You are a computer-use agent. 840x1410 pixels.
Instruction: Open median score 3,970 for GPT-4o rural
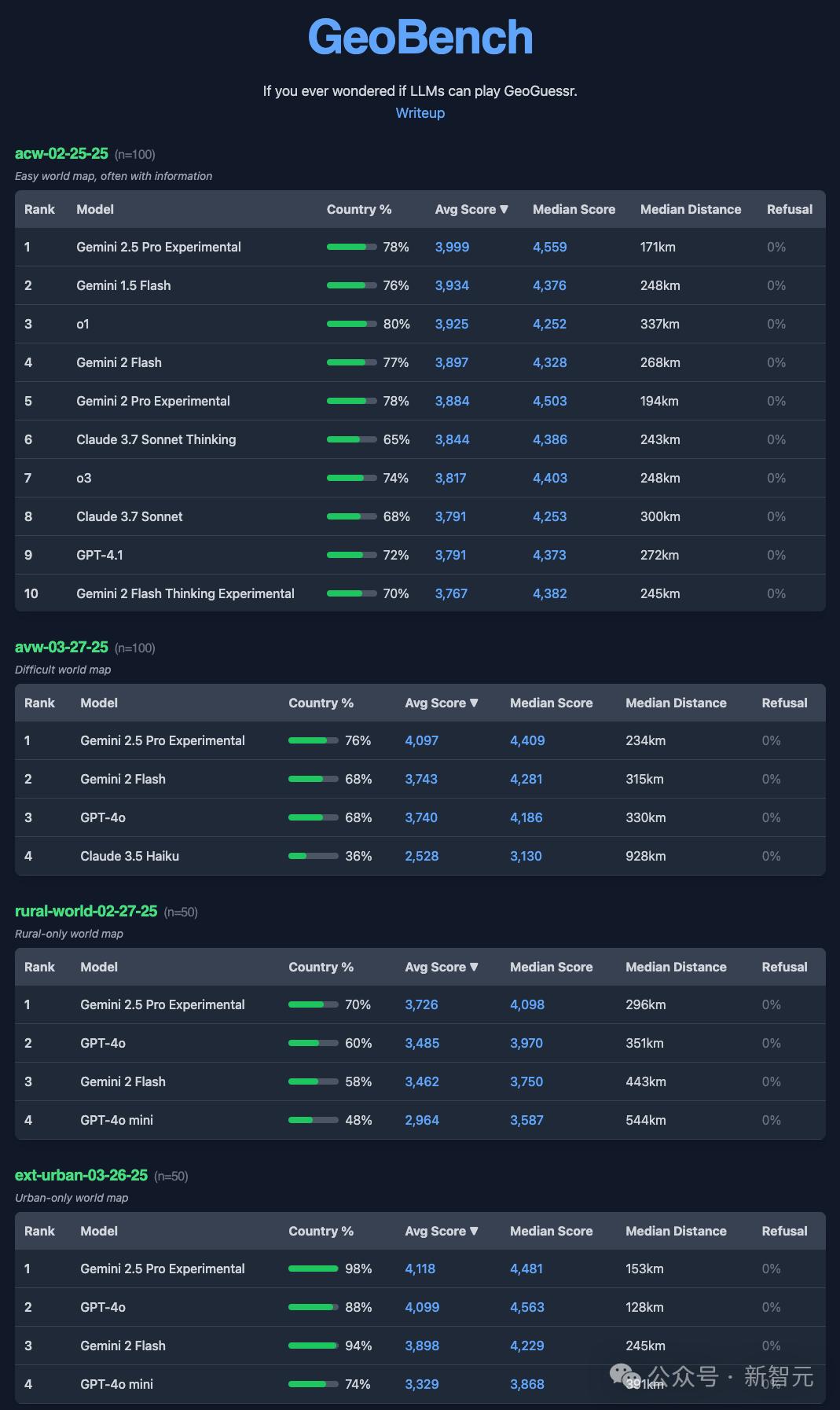click(526, 1043)
